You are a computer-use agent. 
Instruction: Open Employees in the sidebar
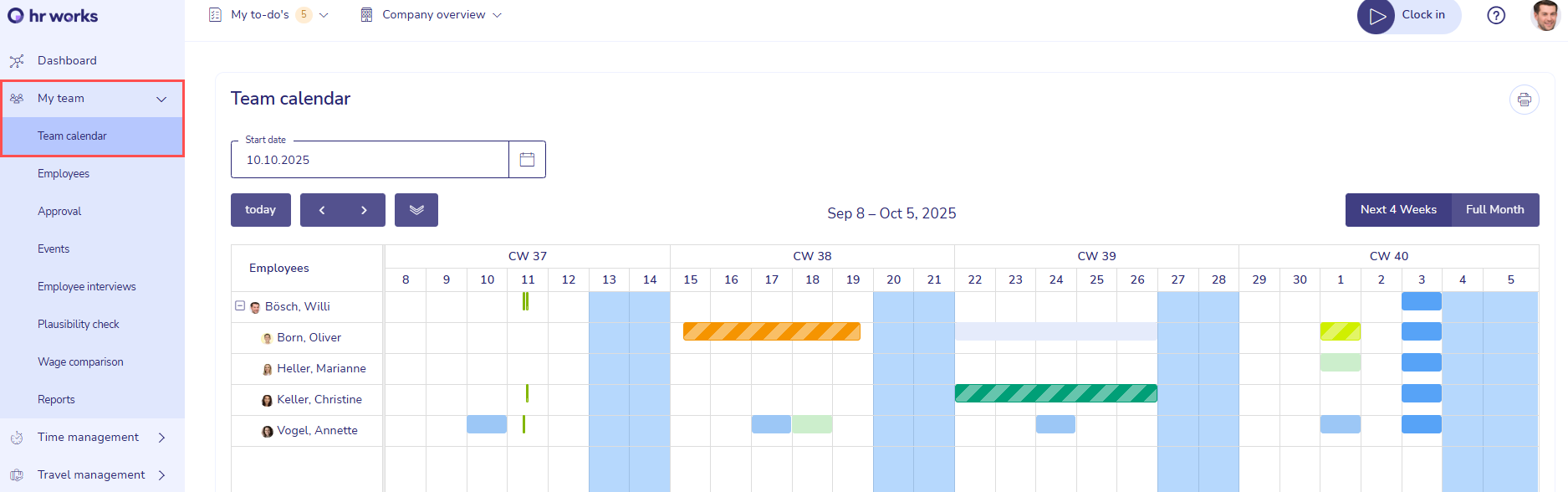click(64, 173)
